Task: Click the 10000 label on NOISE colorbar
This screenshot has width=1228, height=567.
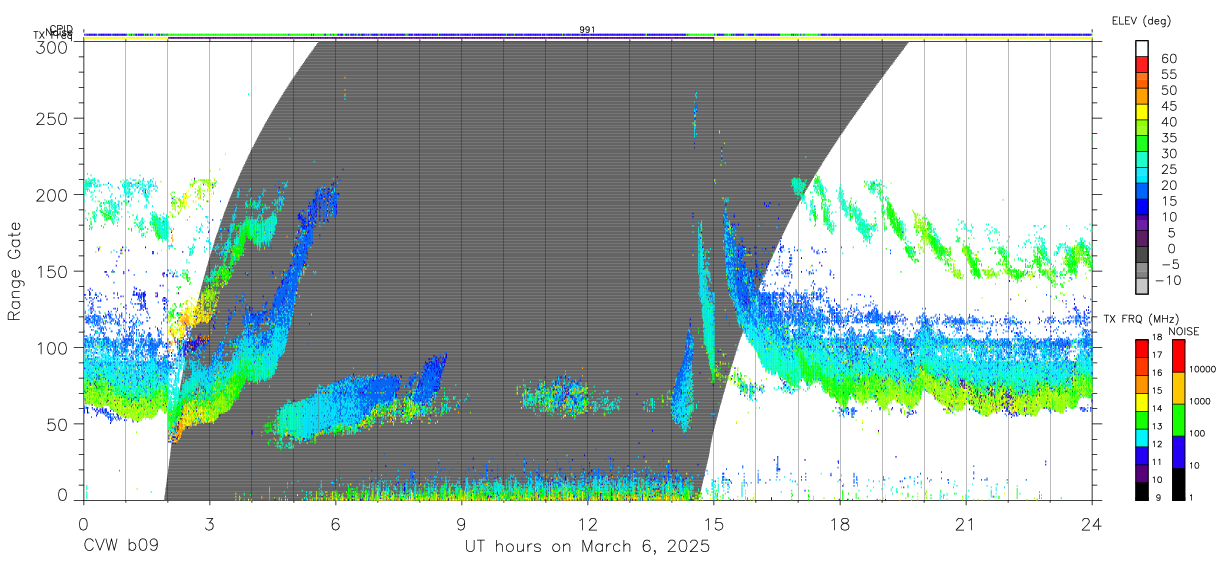Action: click(x=1202, y=370)
